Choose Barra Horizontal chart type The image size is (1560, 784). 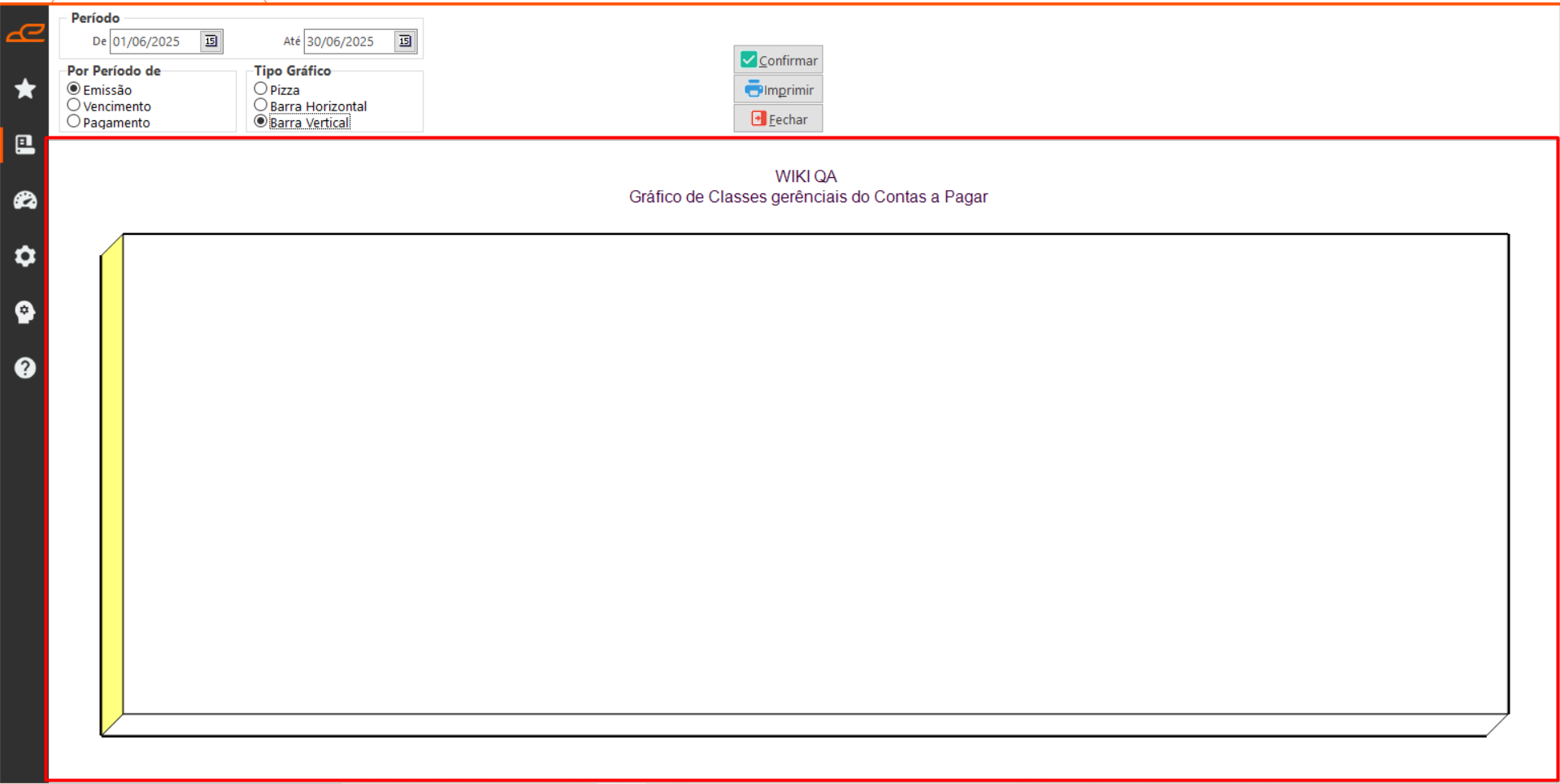(x=261, y=106)
